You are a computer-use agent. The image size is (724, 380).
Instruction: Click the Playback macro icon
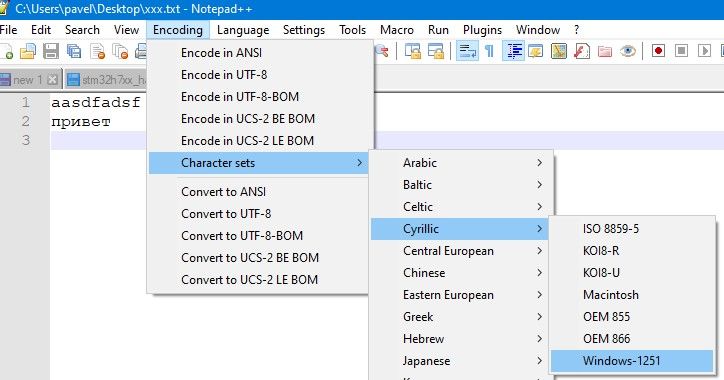tap(704, 50)
